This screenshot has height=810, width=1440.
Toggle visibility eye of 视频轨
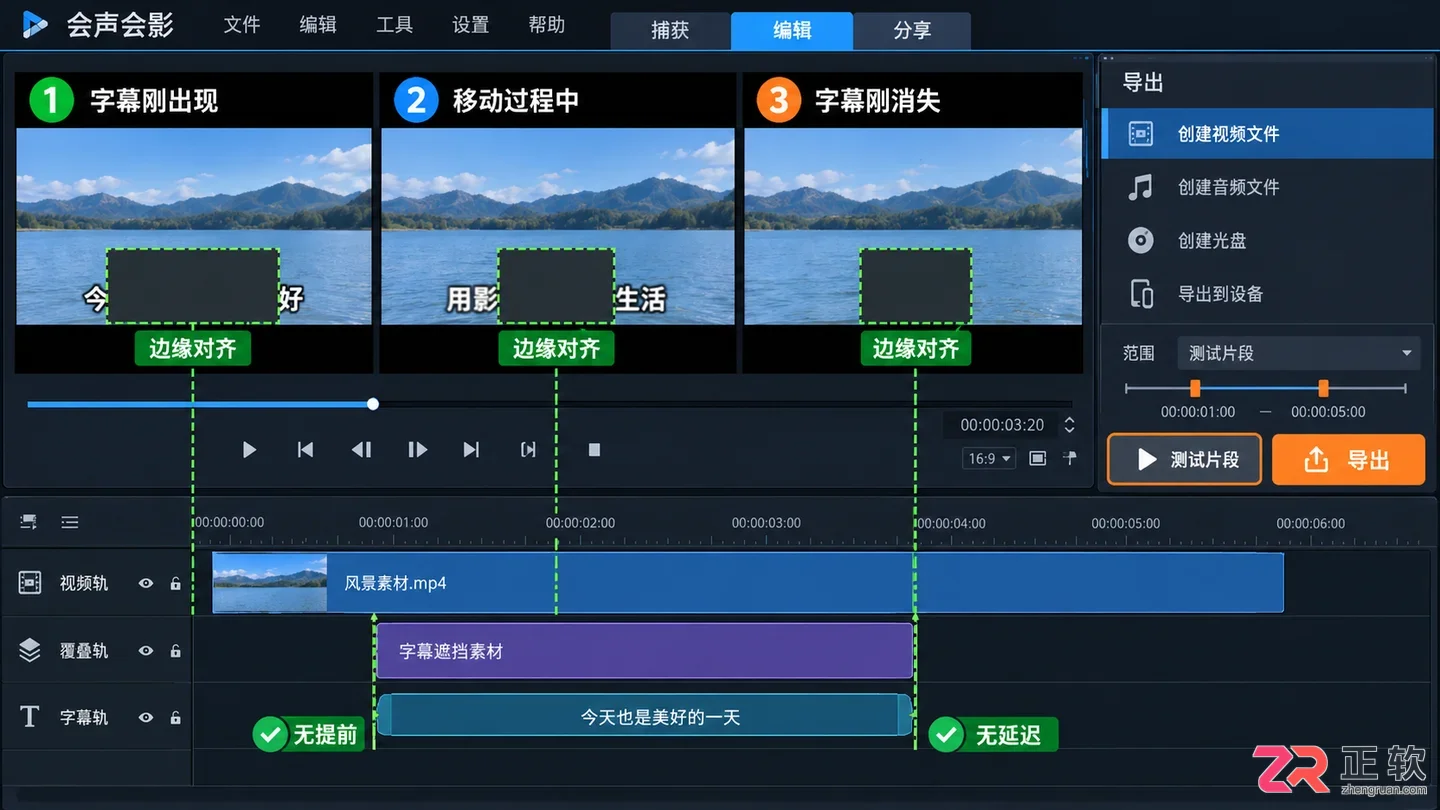click(146, 583)
